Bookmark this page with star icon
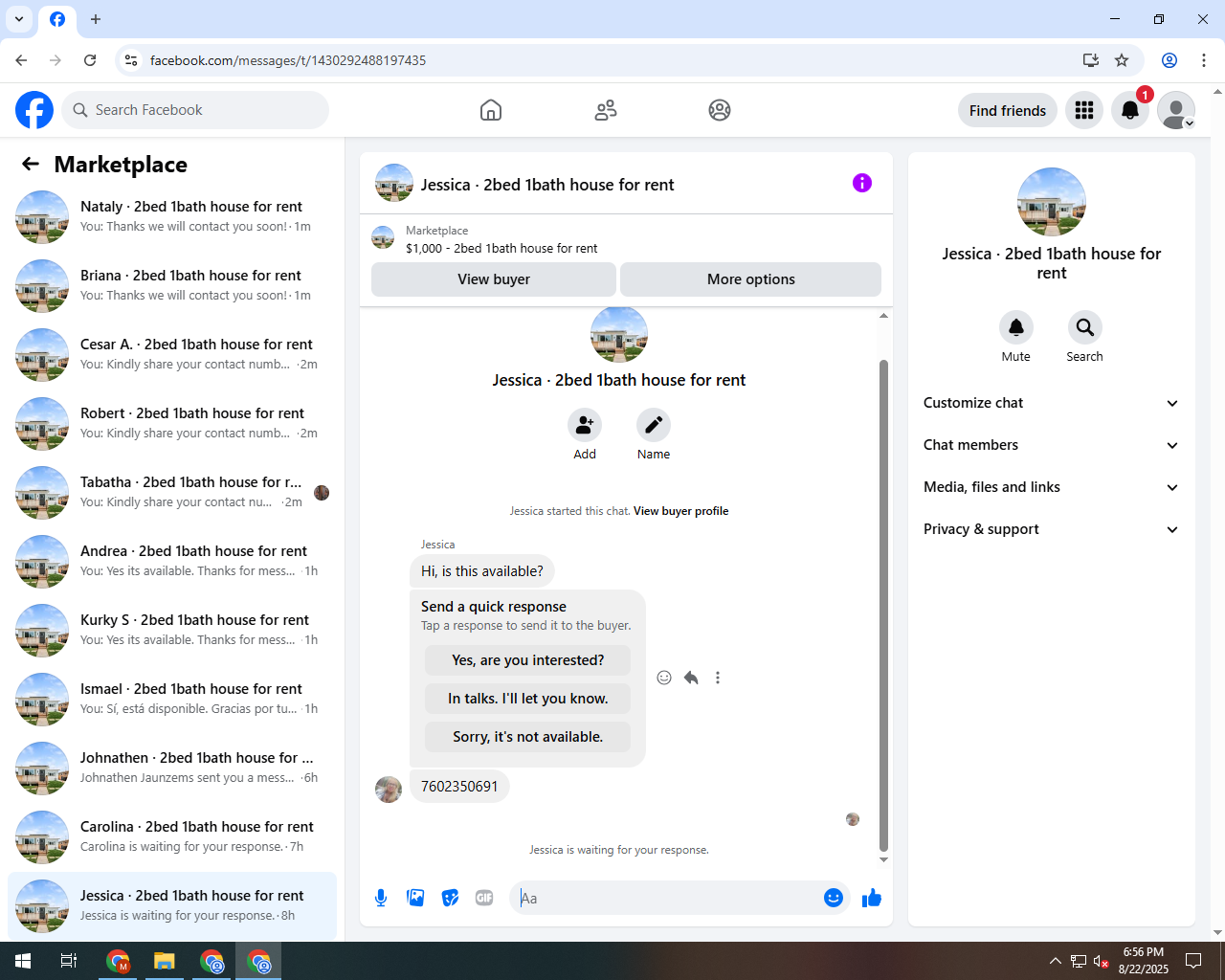1225x980 pixels. coord(1122,60)
